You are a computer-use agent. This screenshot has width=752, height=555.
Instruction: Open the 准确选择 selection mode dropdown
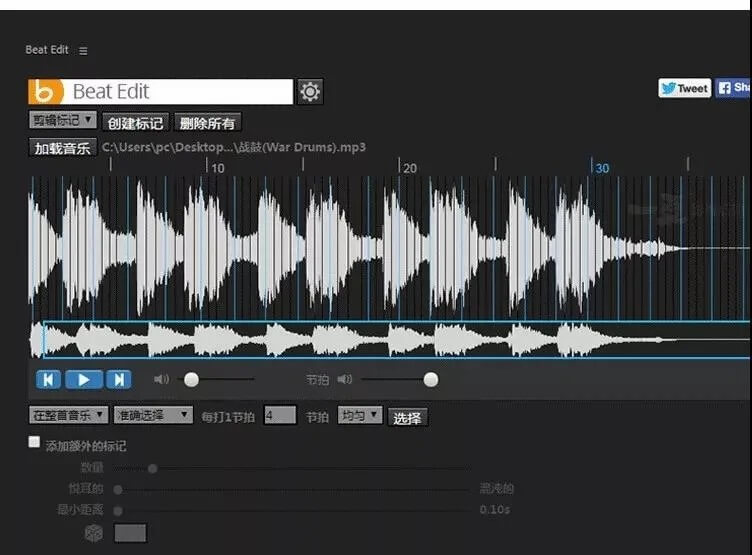coord(153,415)
